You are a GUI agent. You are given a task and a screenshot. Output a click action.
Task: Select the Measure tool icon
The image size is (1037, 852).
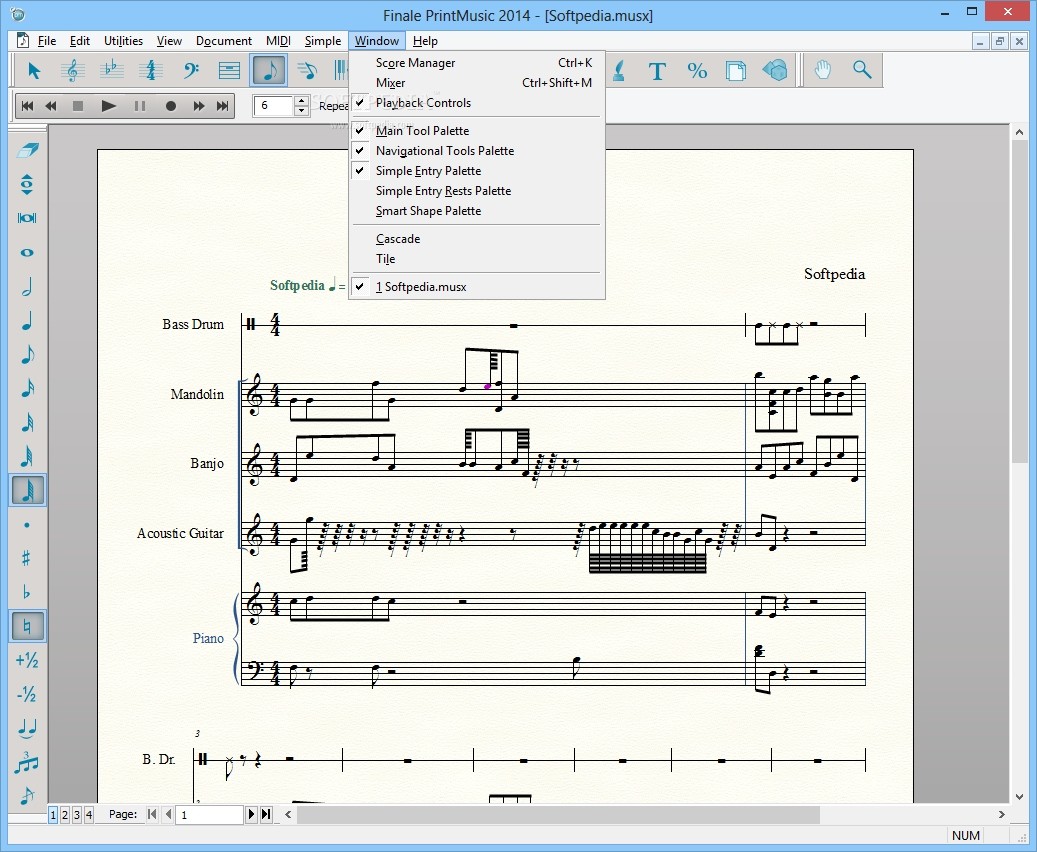(229, 70)
